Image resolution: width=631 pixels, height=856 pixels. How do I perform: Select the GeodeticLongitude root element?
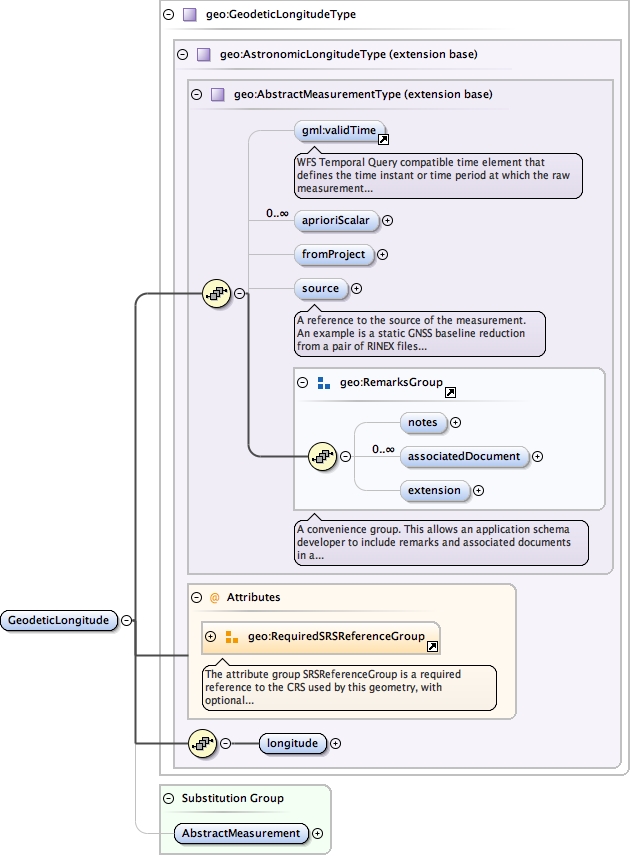59,621
